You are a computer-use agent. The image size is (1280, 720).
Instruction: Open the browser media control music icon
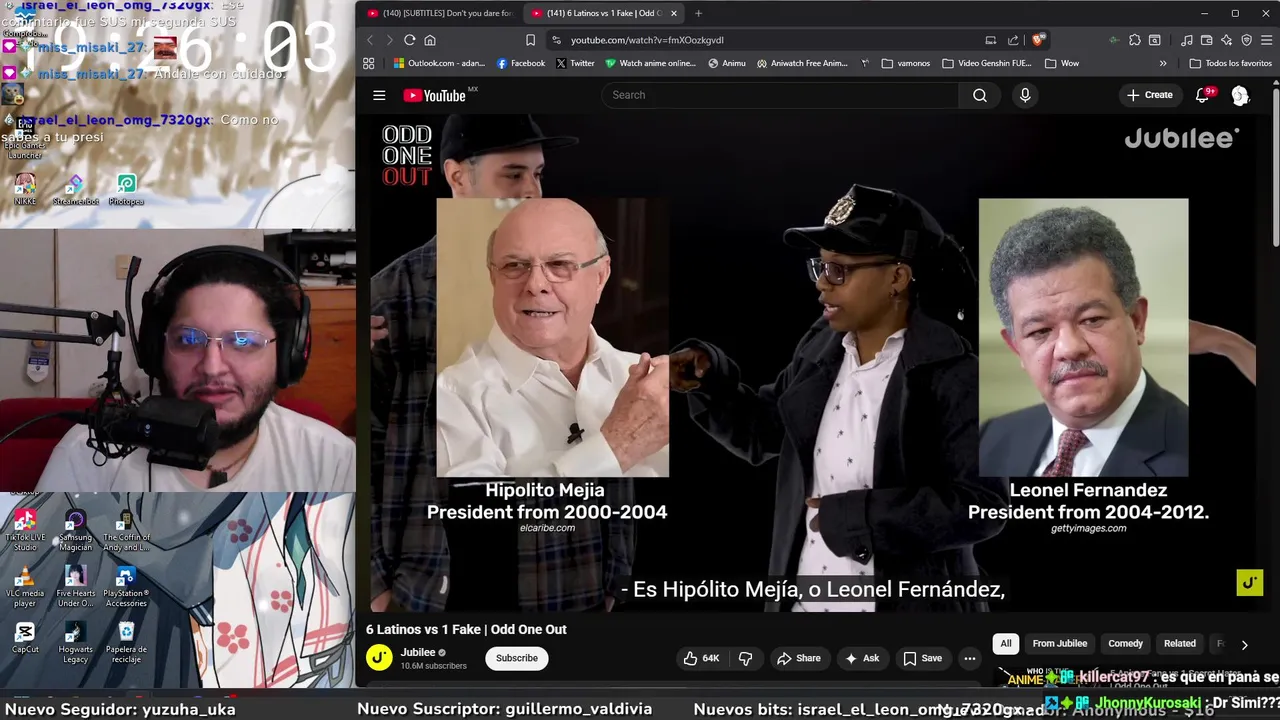1186,40
